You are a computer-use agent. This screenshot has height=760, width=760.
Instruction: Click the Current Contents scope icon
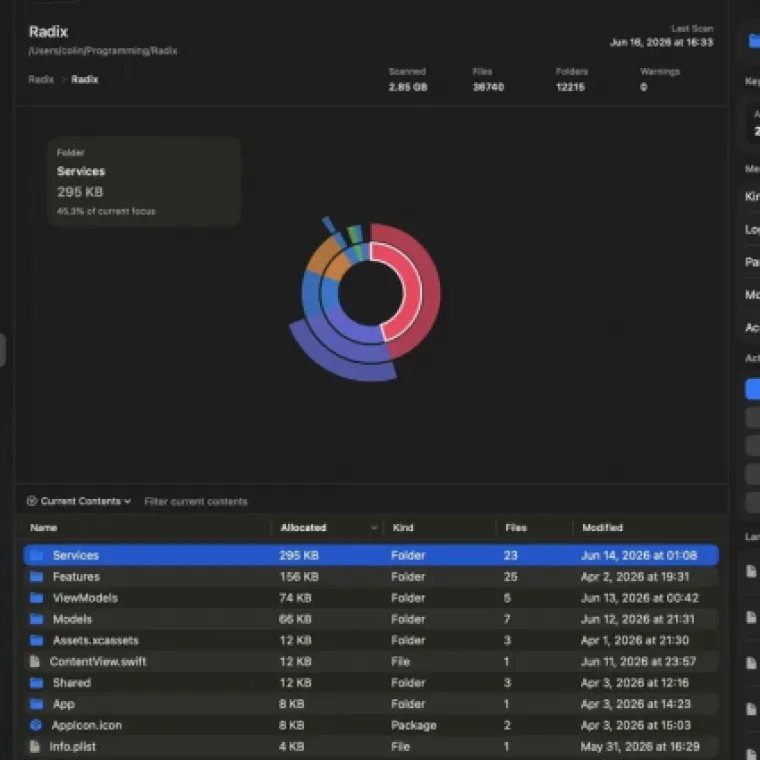(x=32, y=501)
